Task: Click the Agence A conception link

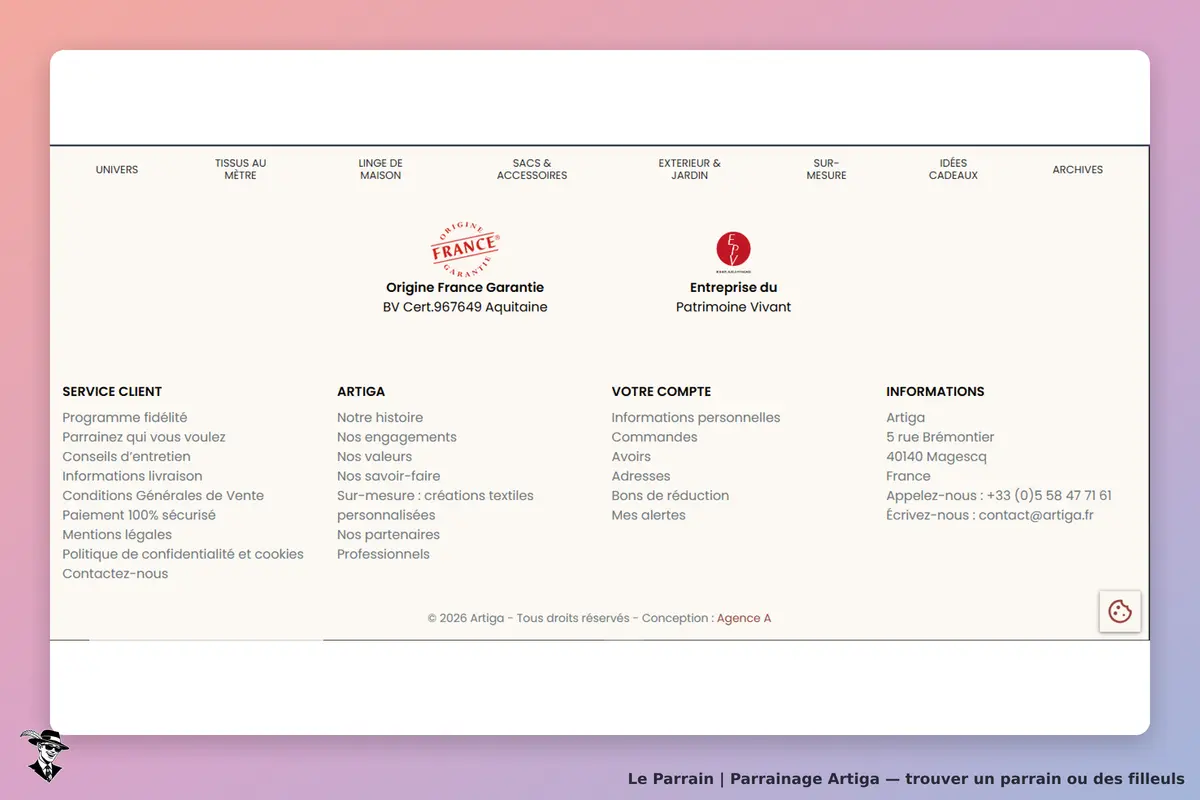Action: (x=744, y=618)
